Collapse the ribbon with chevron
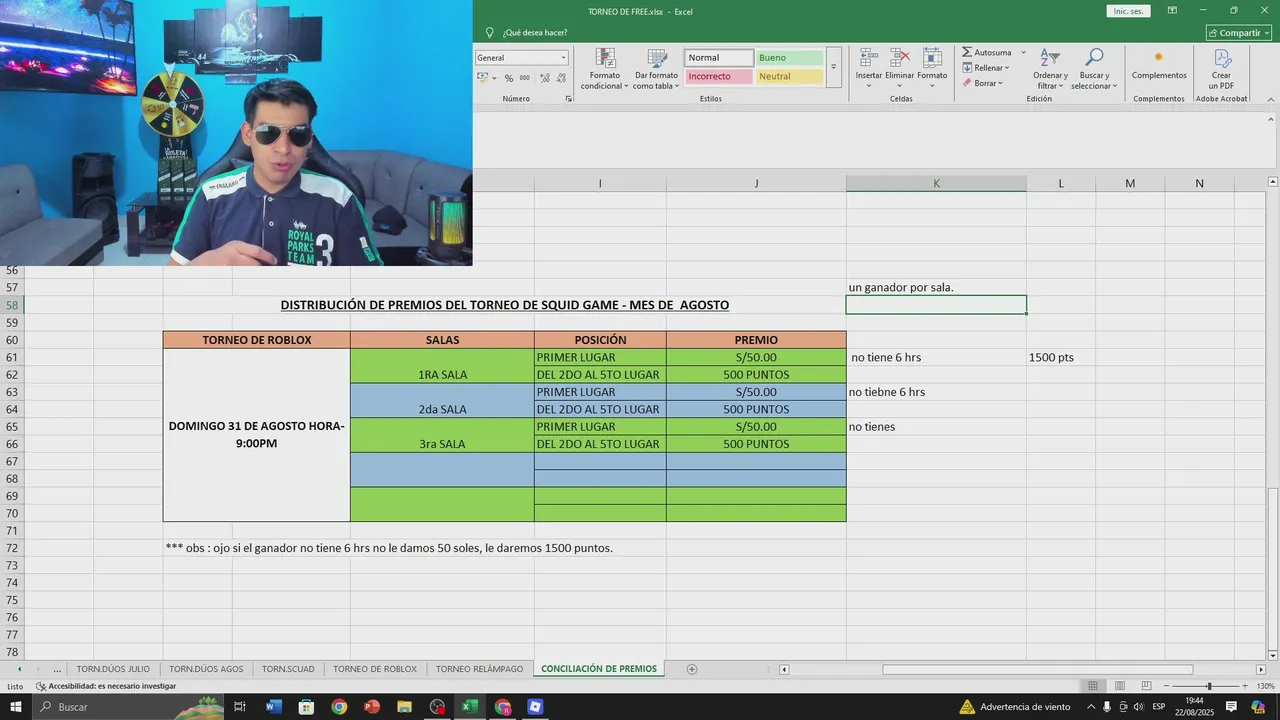 click(x=1270, y=99)
